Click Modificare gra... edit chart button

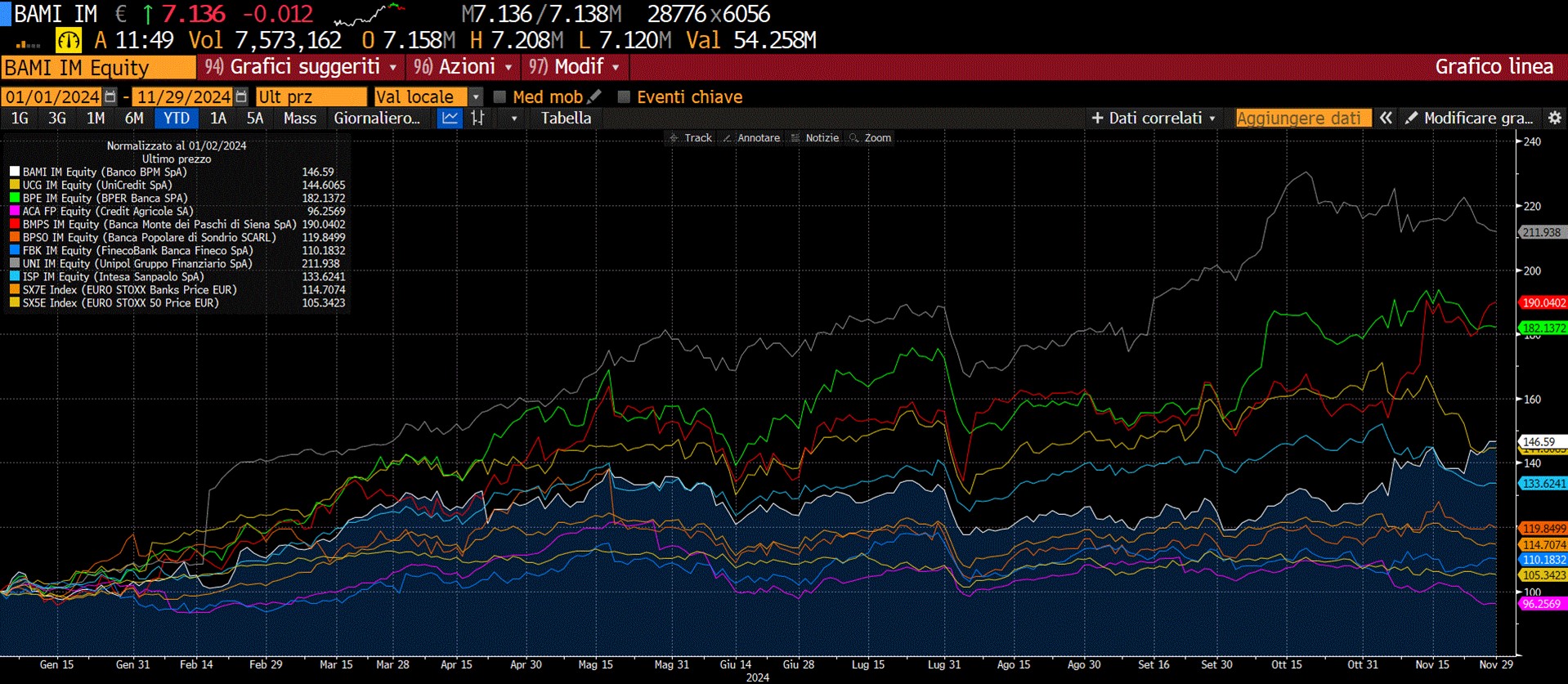1470,118
